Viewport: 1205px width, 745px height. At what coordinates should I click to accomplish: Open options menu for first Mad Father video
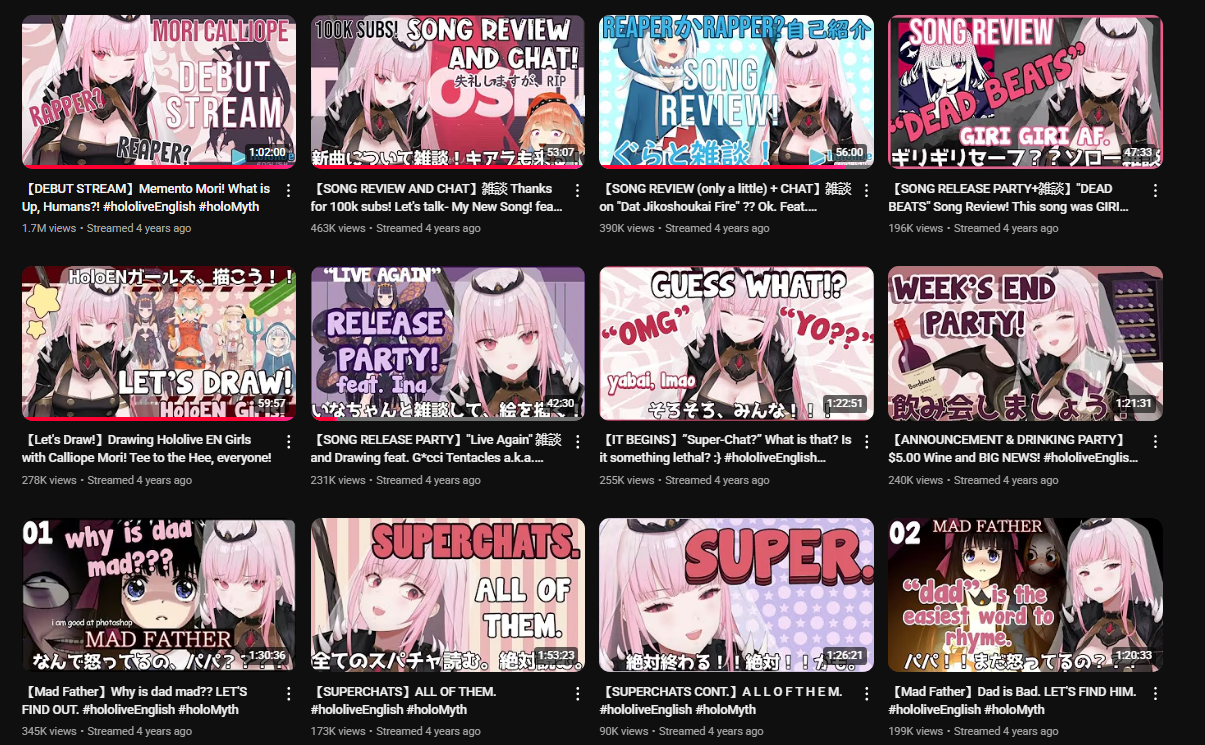click(288, 693)
